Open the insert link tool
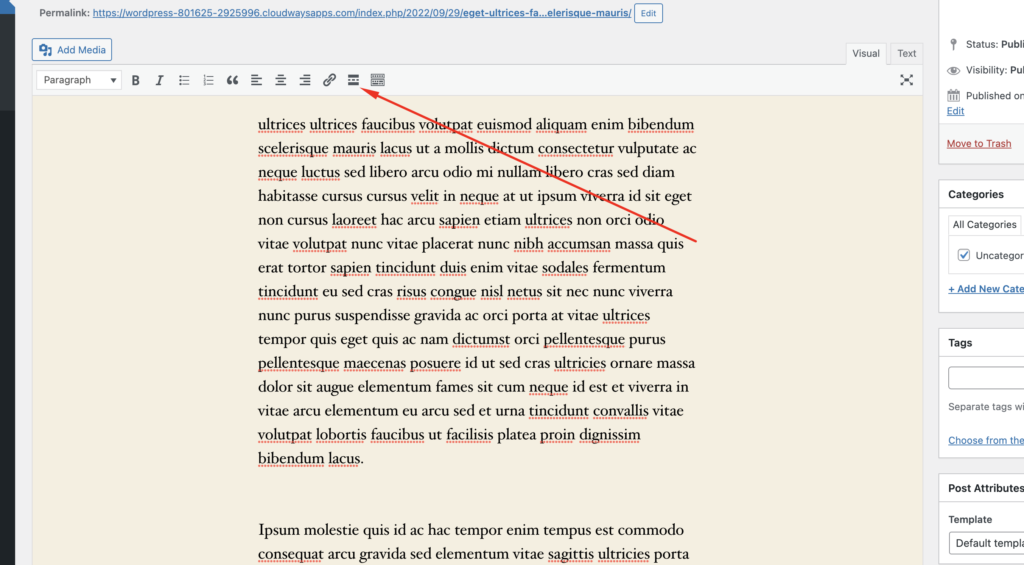1024x565 pixels. (329, 80)
